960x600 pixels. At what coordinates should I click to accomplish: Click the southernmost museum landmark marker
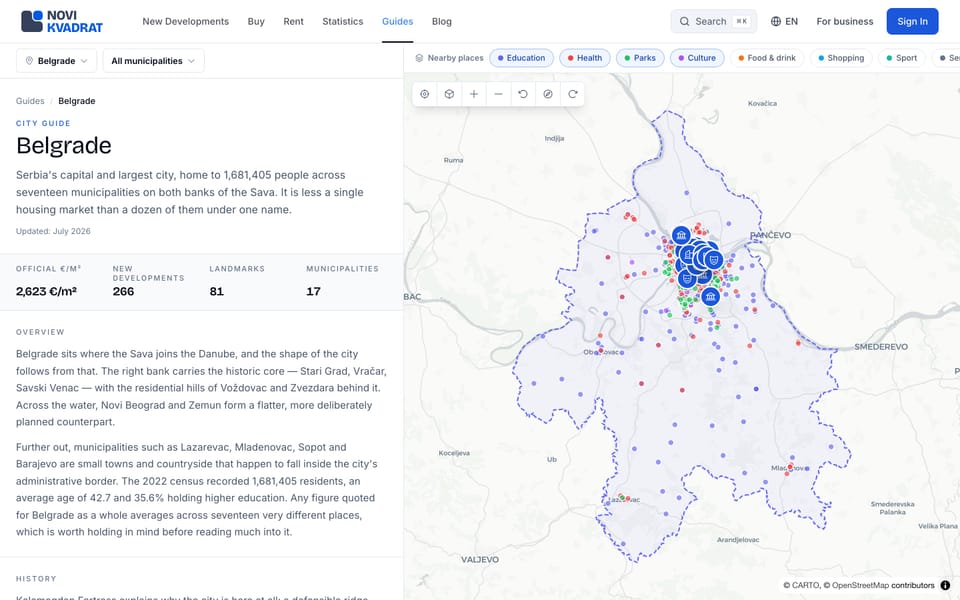(710, 297)
